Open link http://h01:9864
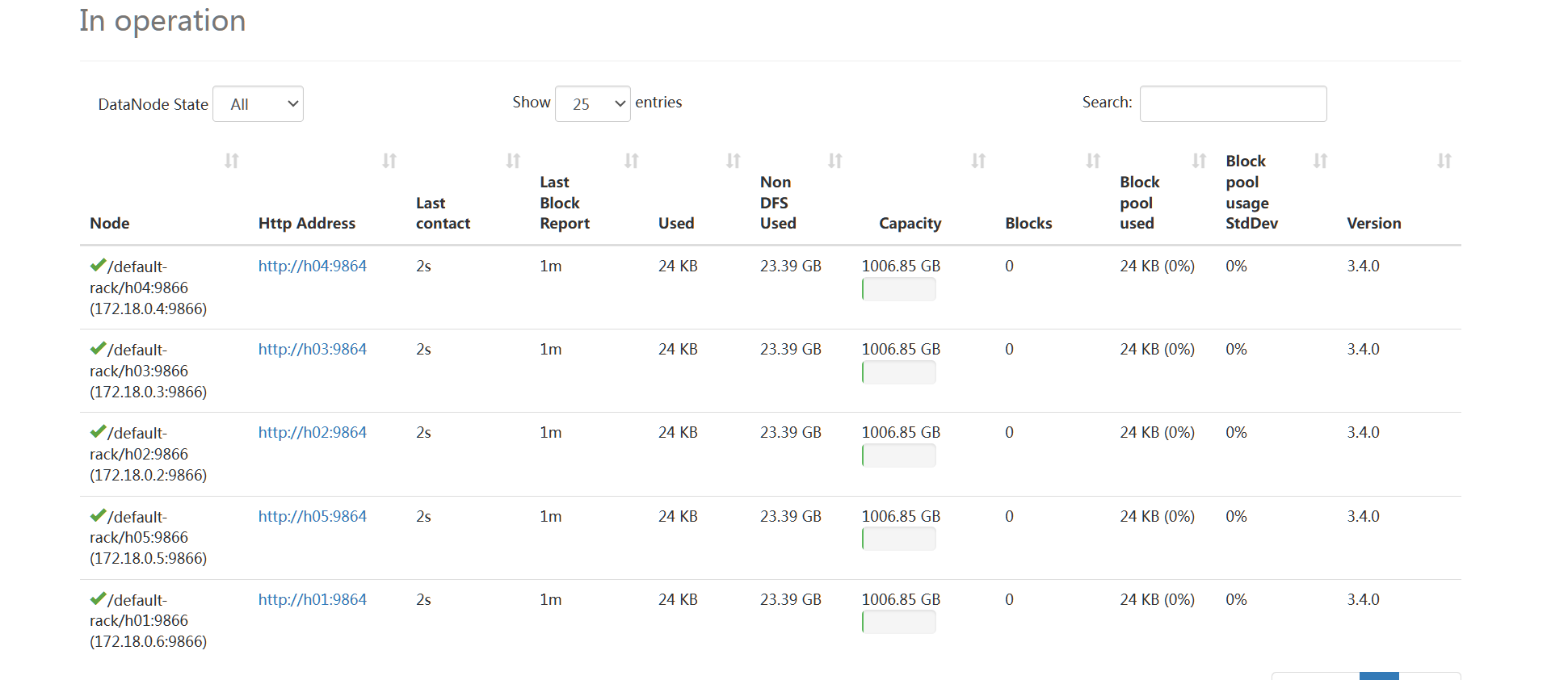Viewport: 1568px width, 680px height. pyautogui.click(x=313, y=599)
